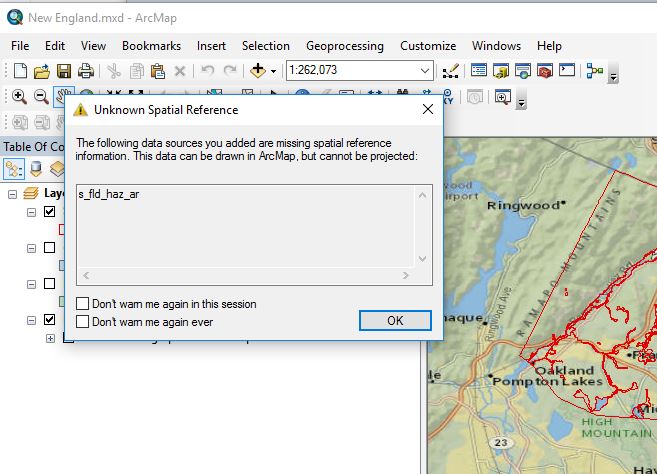
Task: Check Don't warn me again ever
Action: [x=83, y=321]
